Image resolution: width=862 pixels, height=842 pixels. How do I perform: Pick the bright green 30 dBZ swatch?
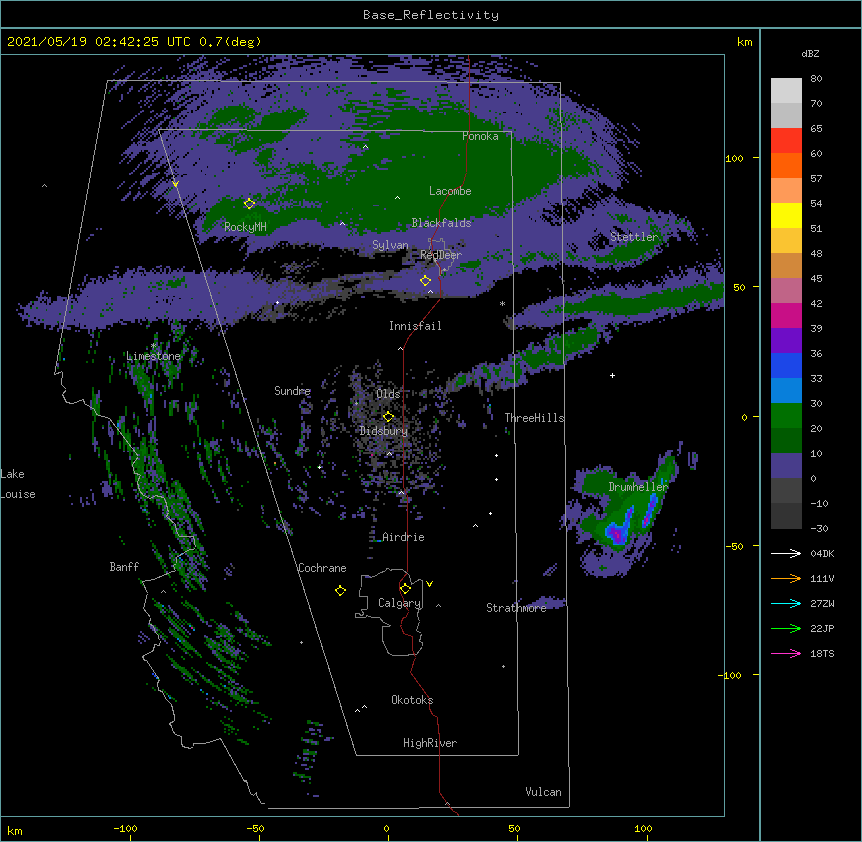pos(786,416)
